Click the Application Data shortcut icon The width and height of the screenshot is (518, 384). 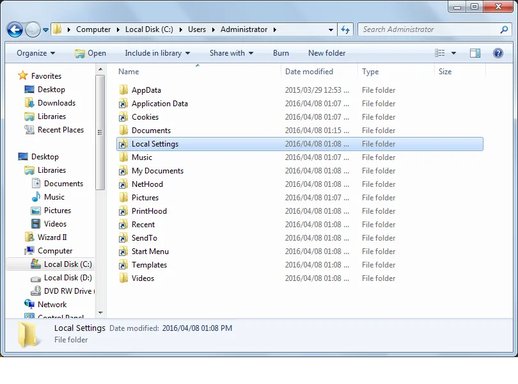[x=123, y=104]
